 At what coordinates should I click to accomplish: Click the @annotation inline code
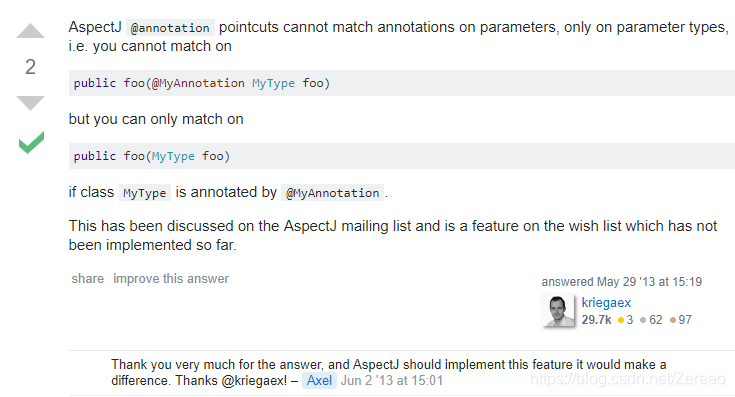pos(170,28)
